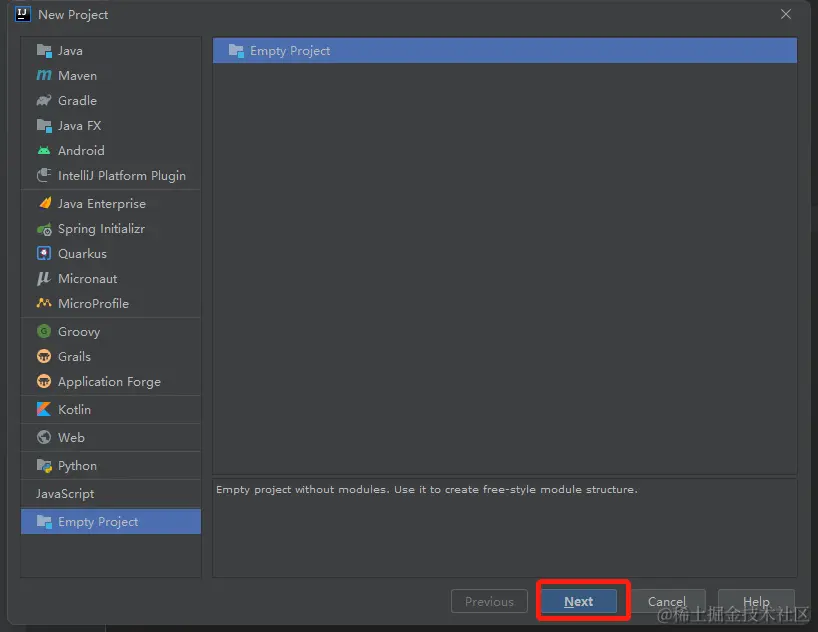Click the Python folder icon
Viewport: 818px width, 632px height.
(44, 466)
